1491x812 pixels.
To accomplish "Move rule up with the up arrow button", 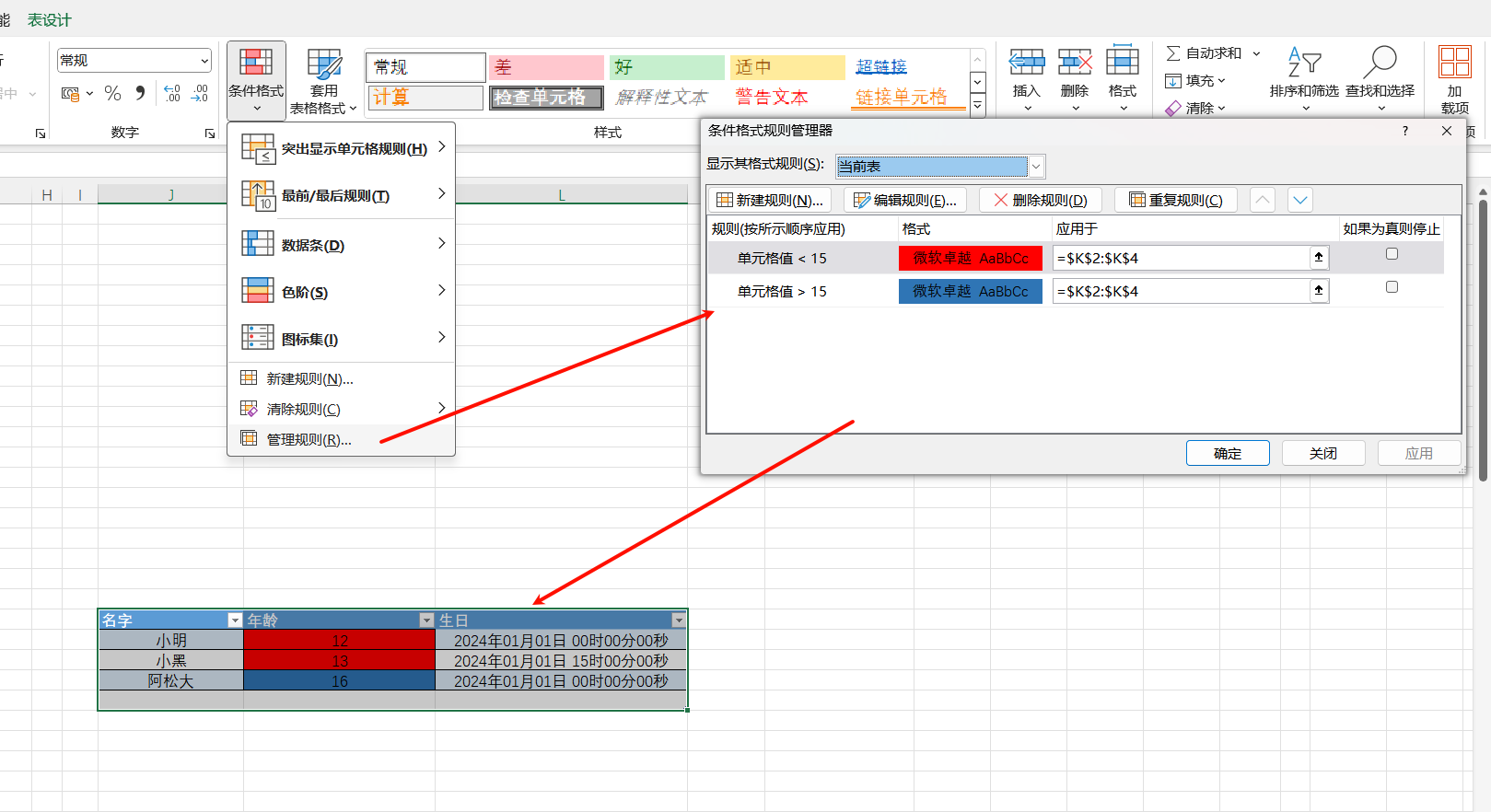I will click(1263, 200).
